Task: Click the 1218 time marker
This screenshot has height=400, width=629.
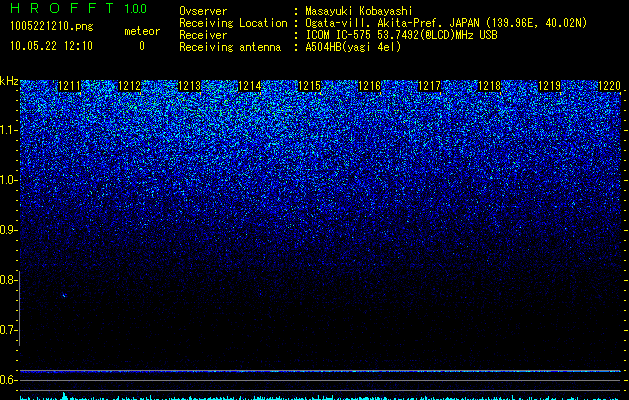Action: [x=489, y=86]
